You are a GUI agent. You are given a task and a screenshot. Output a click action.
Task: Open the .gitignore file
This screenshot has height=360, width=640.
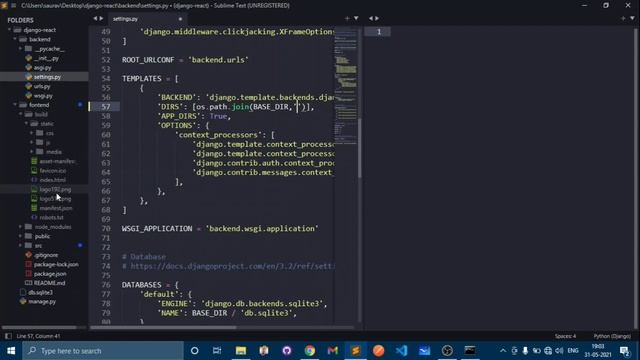pyautogui.click(x=46, y=255)
